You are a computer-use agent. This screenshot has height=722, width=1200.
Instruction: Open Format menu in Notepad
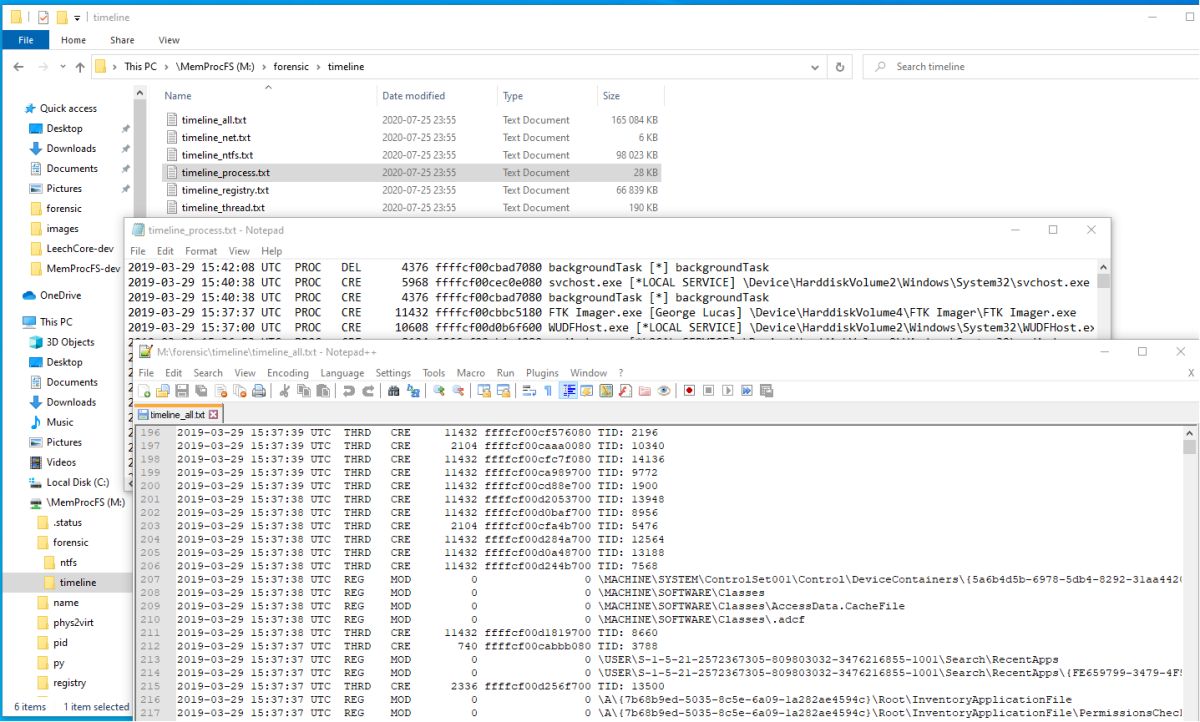coord(200,251)
